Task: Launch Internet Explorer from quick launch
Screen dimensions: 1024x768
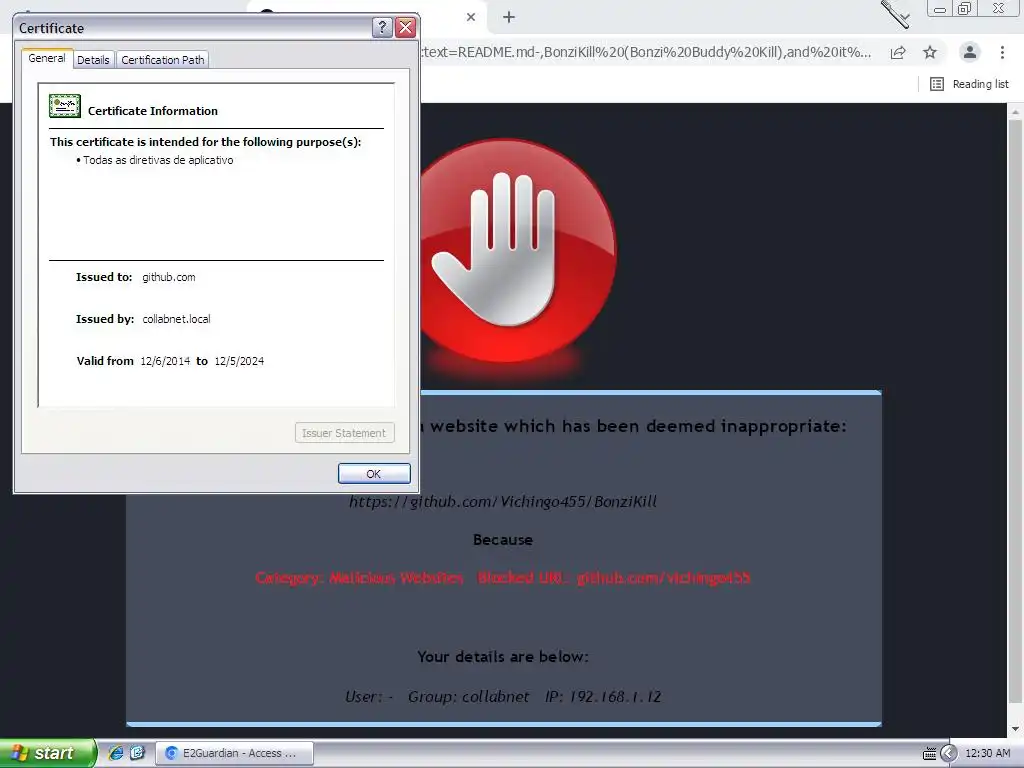Action: (116, 753)
